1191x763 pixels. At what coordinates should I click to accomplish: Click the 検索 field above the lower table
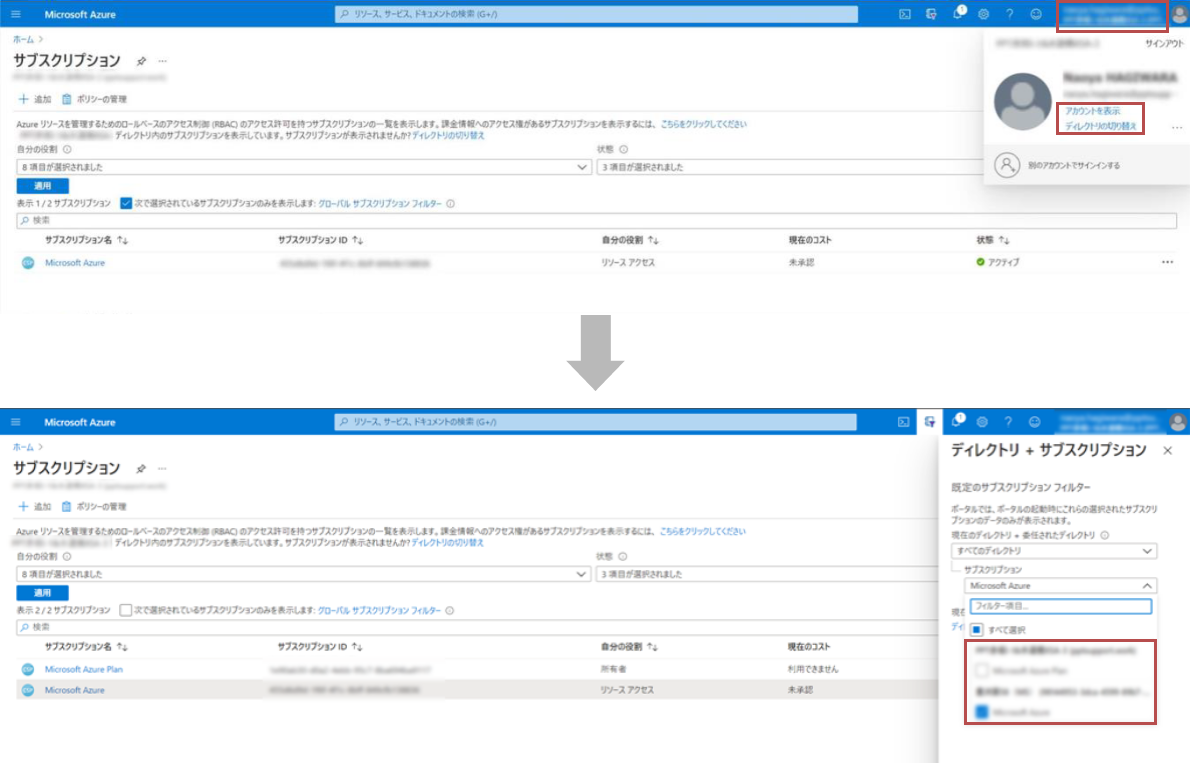point(477,628)
